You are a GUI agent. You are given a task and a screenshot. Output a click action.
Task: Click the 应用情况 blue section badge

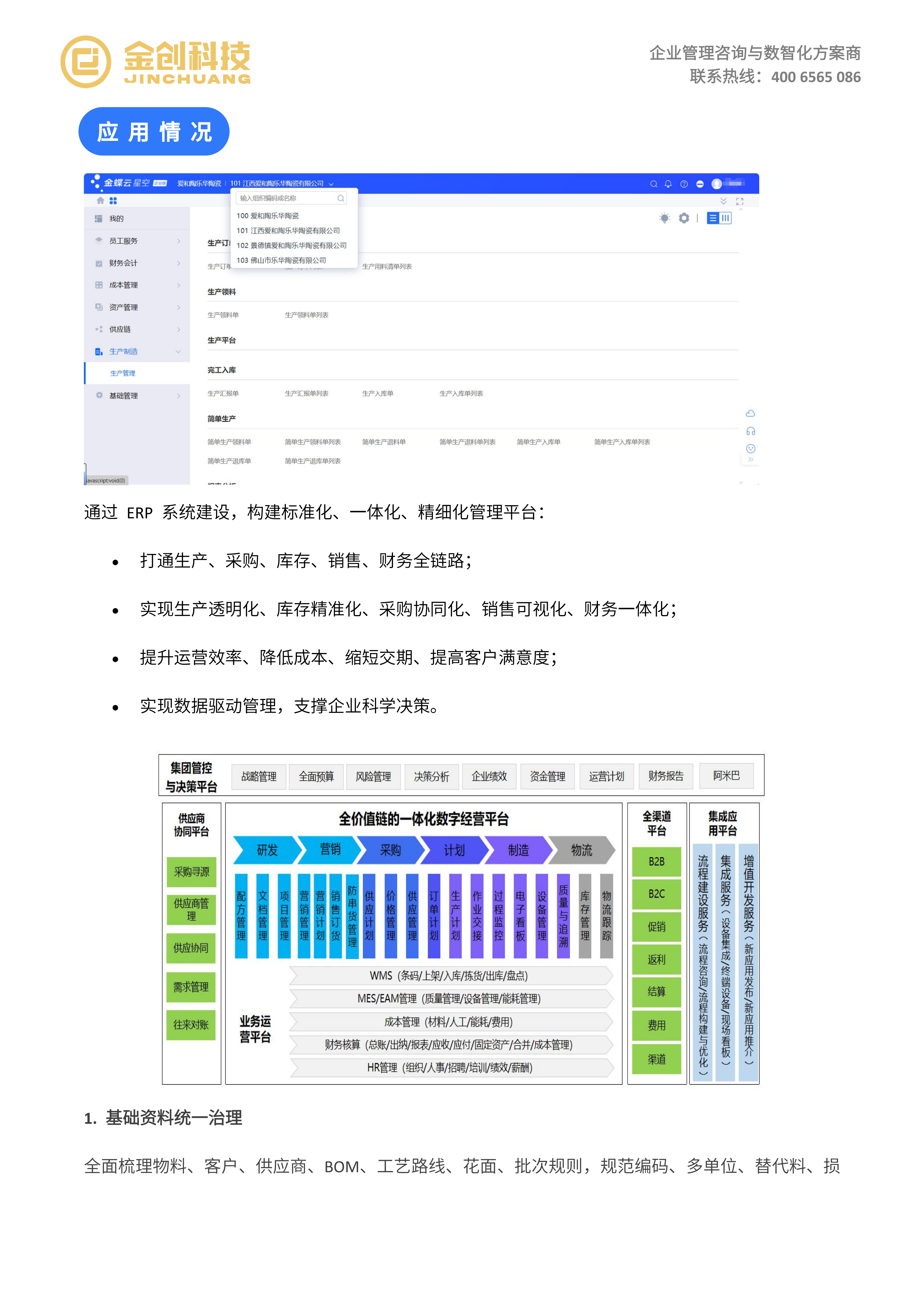154,132
